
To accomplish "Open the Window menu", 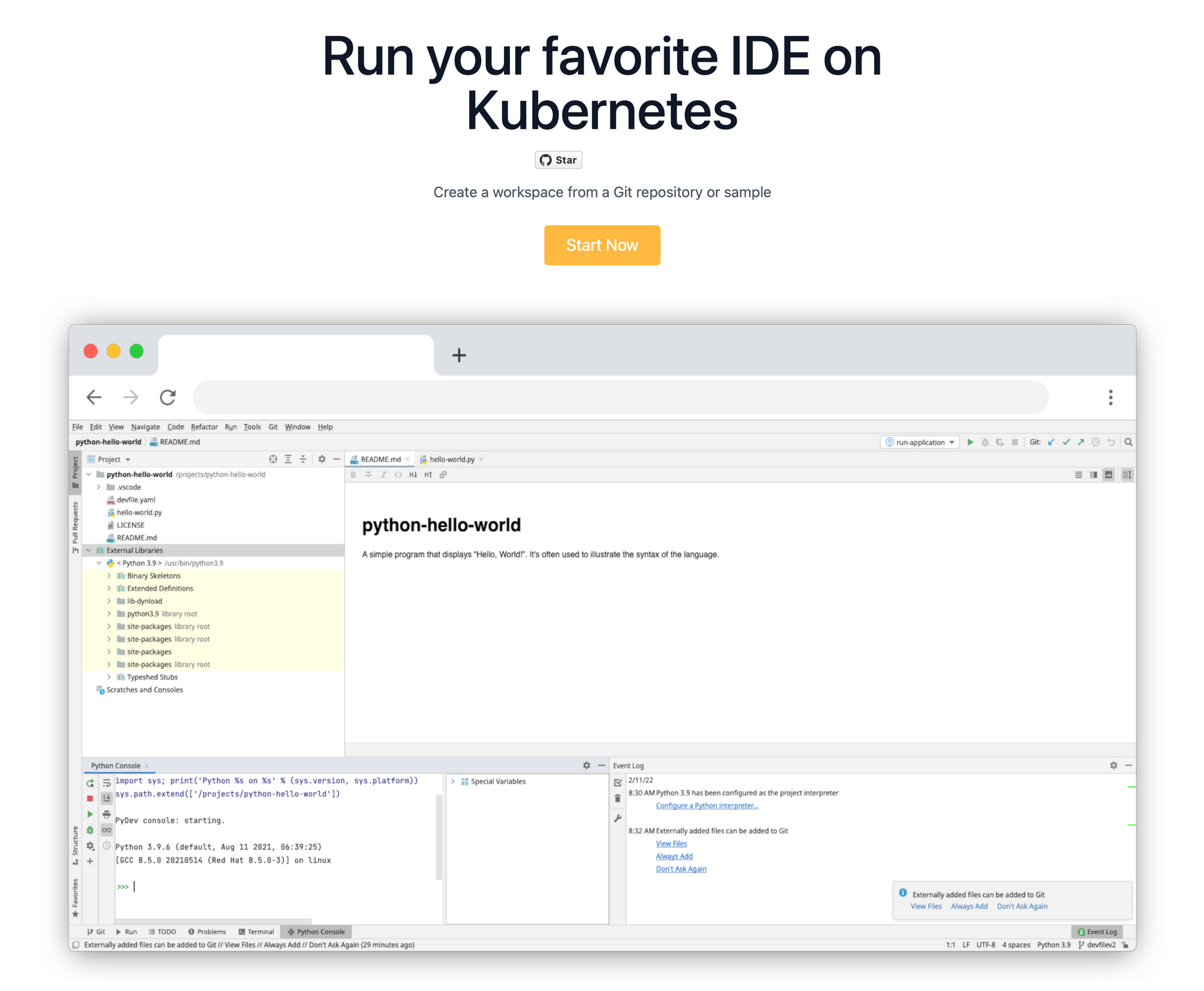I will tap(297, 427).
